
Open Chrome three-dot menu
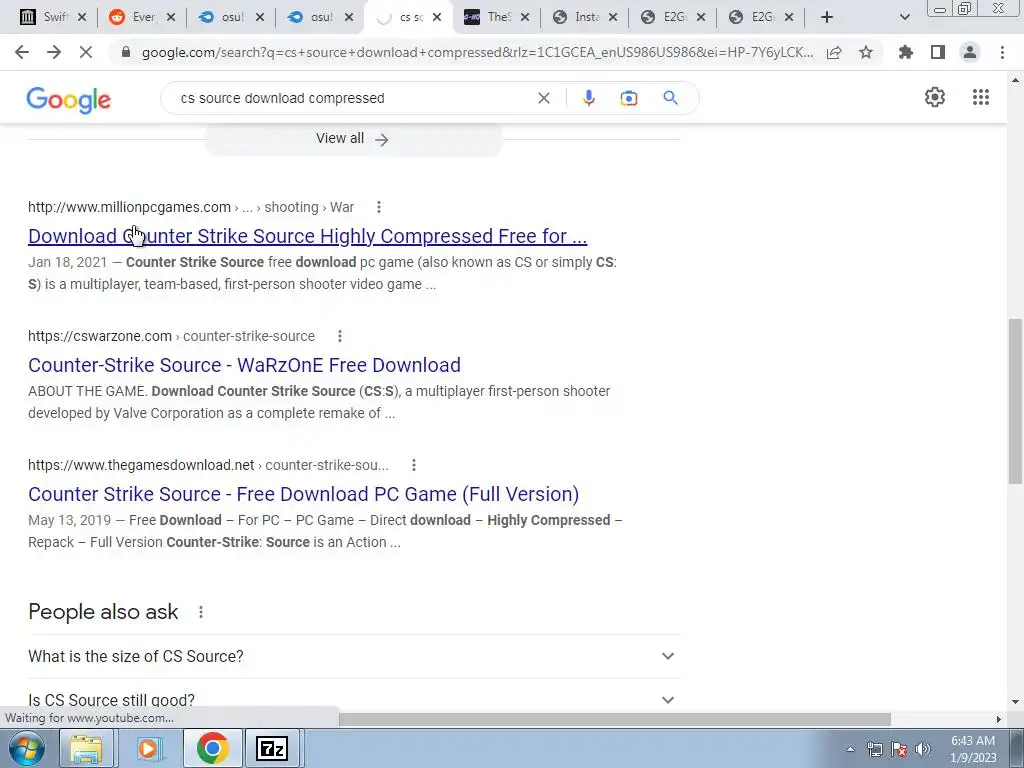point(1002,52)
